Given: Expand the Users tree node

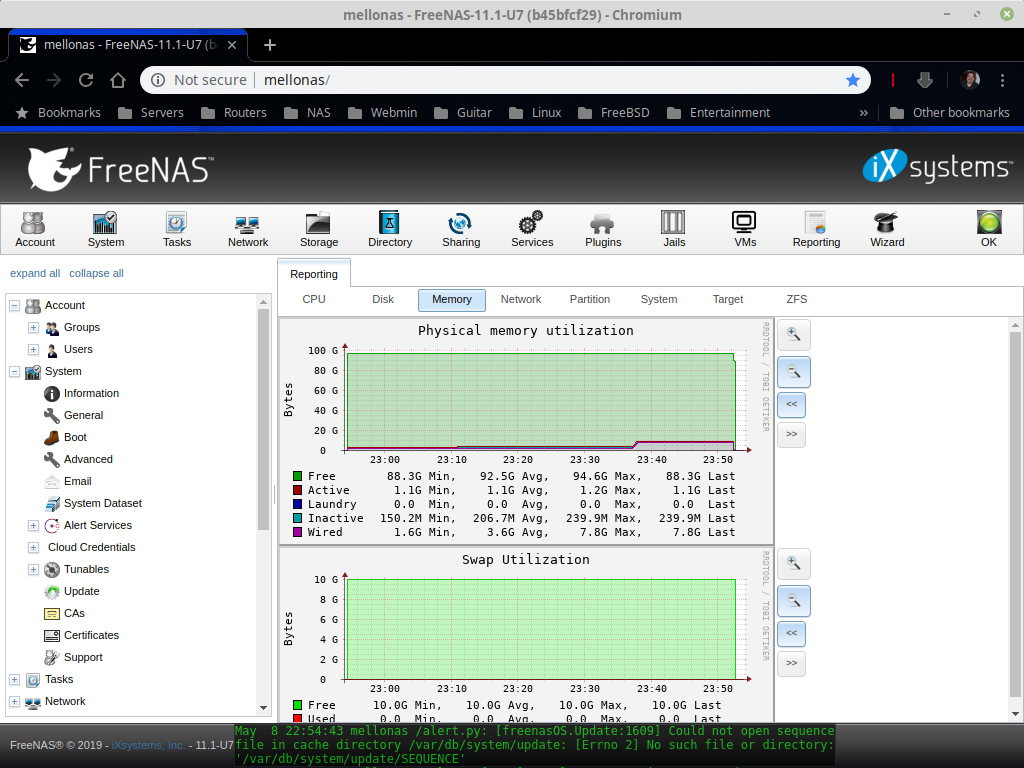Looking at the screenshot, I should click(x=33, y=350).
